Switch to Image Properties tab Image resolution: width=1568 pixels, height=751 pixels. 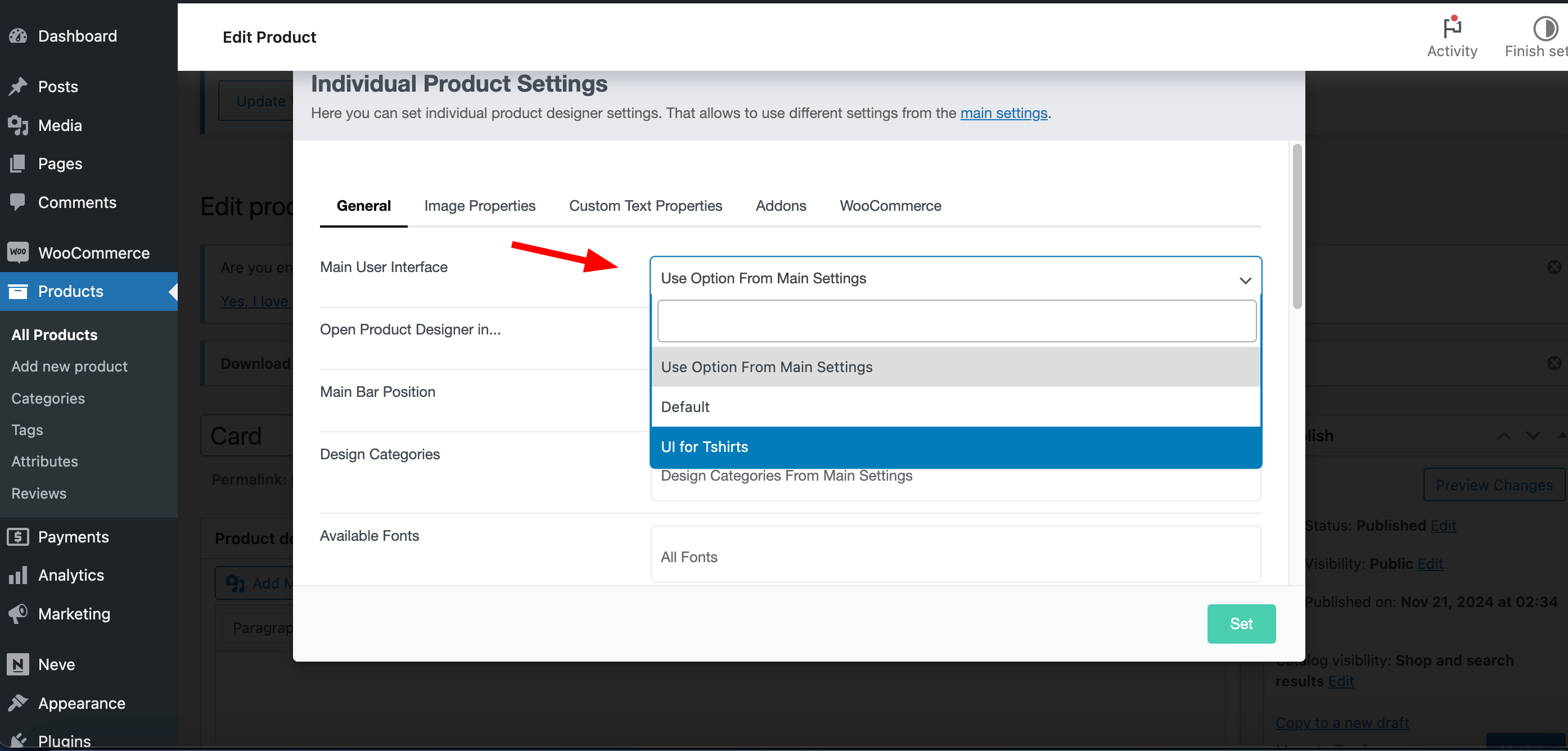[480, 206]
